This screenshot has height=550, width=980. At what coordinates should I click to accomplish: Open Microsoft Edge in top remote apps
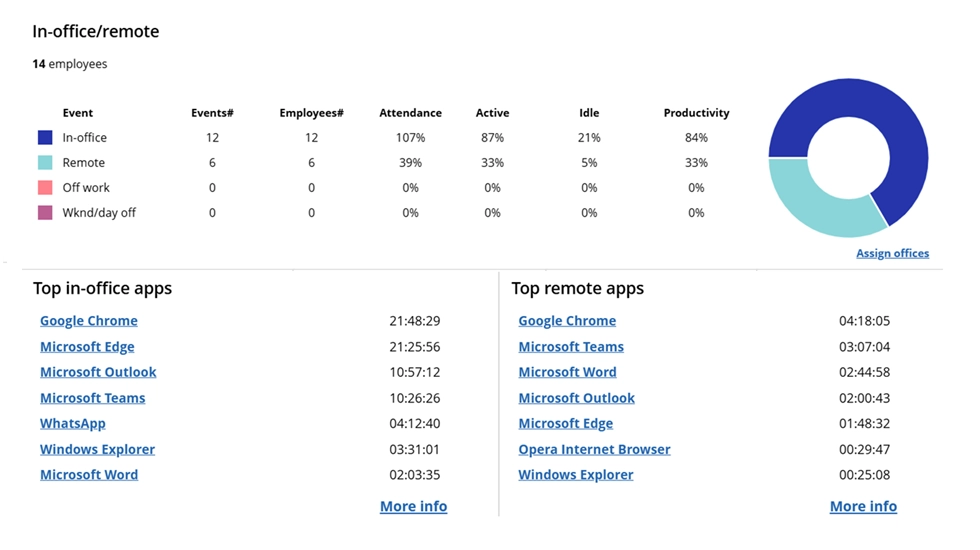click(565, 423)
